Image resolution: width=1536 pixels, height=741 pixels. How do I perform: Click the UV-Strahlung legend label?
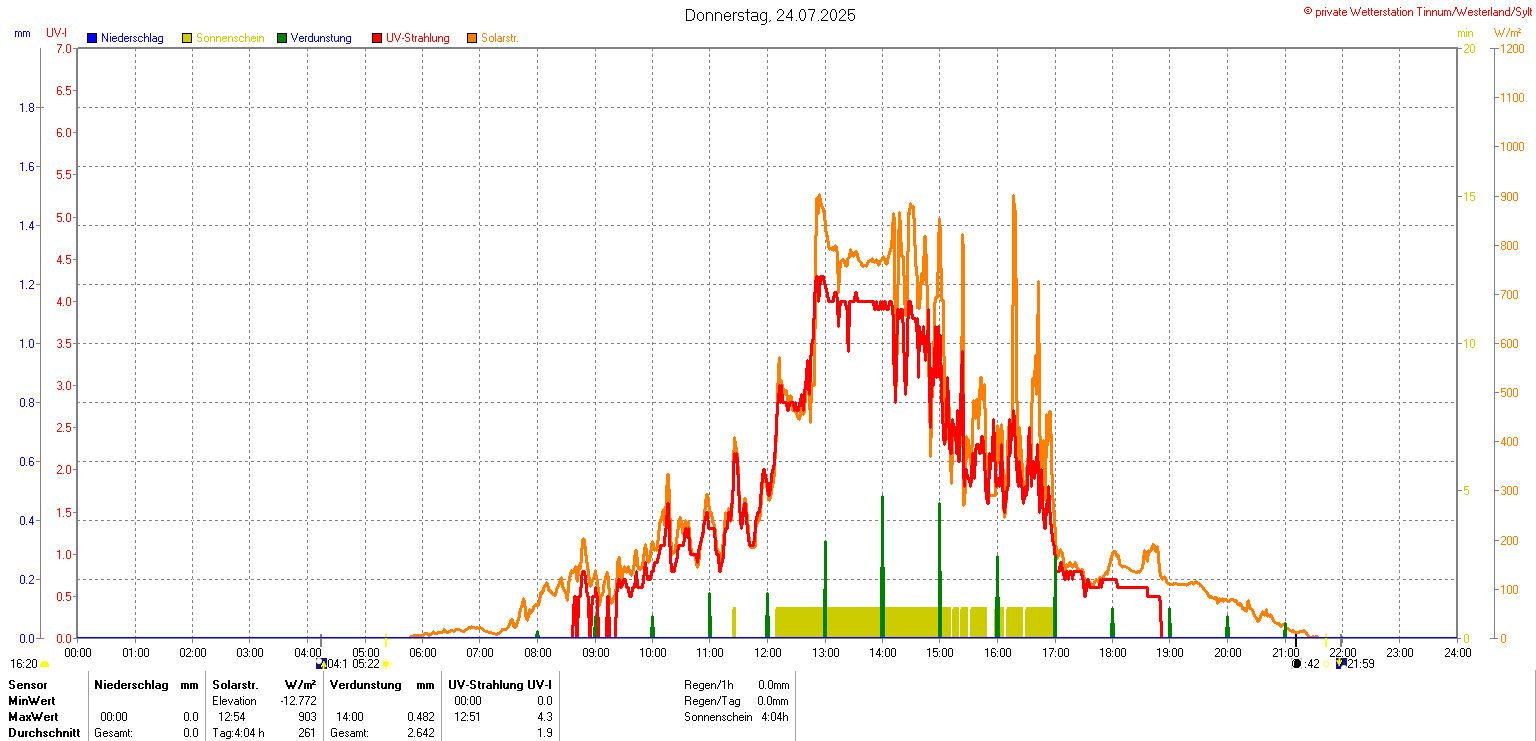tap(418, 38)
